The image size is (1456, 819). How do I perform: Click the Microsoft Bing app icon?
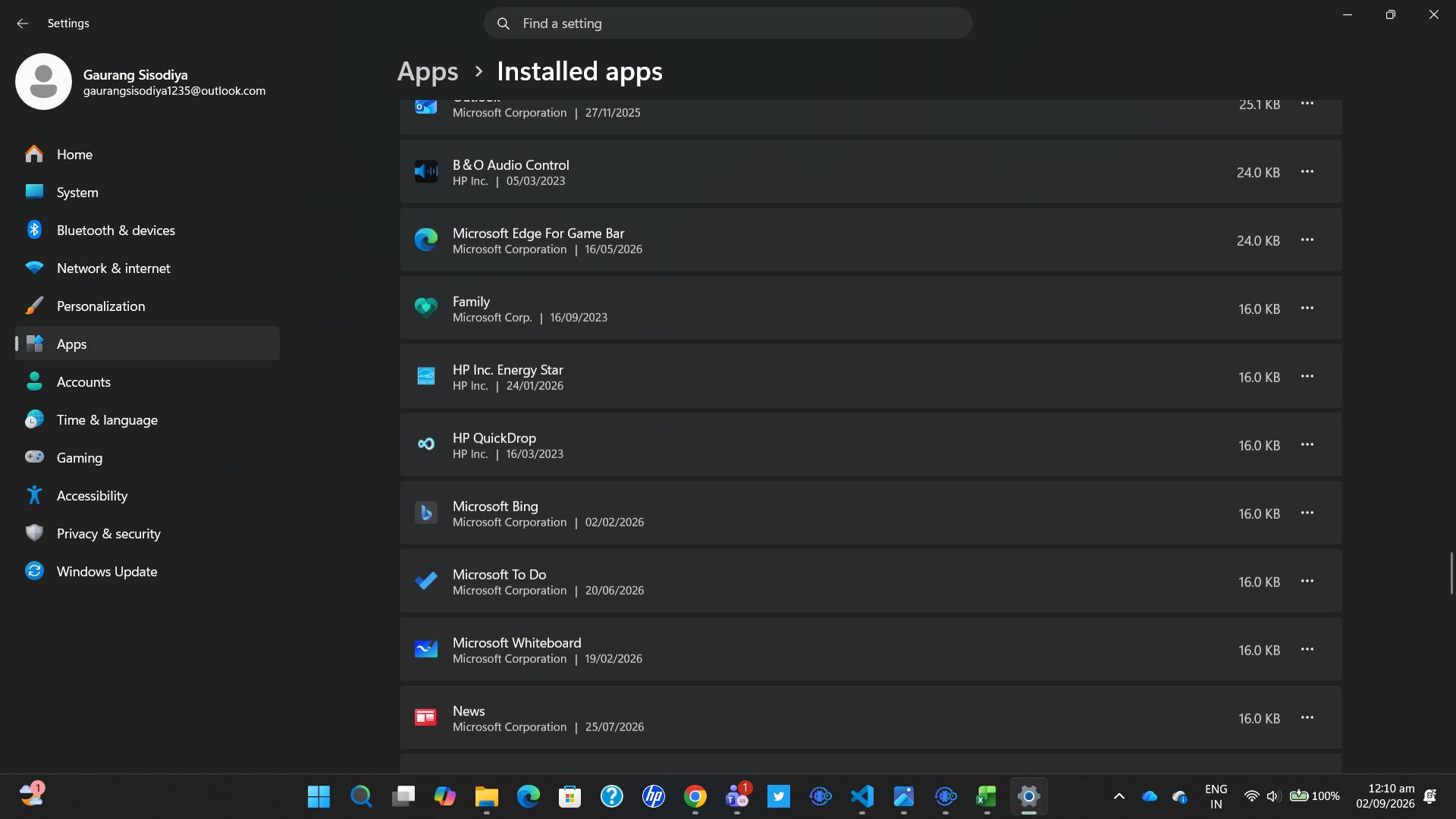(x=425, y=513)
